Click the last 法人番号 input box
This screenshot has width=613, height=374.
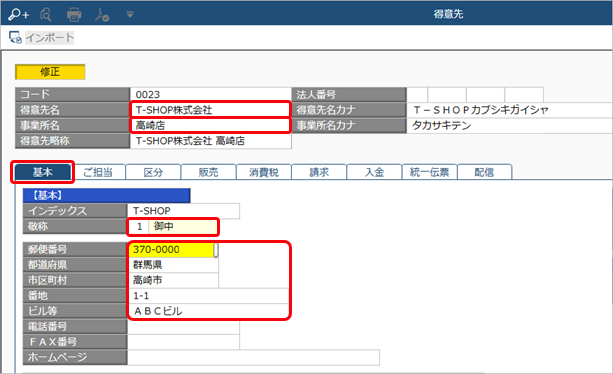524,94
